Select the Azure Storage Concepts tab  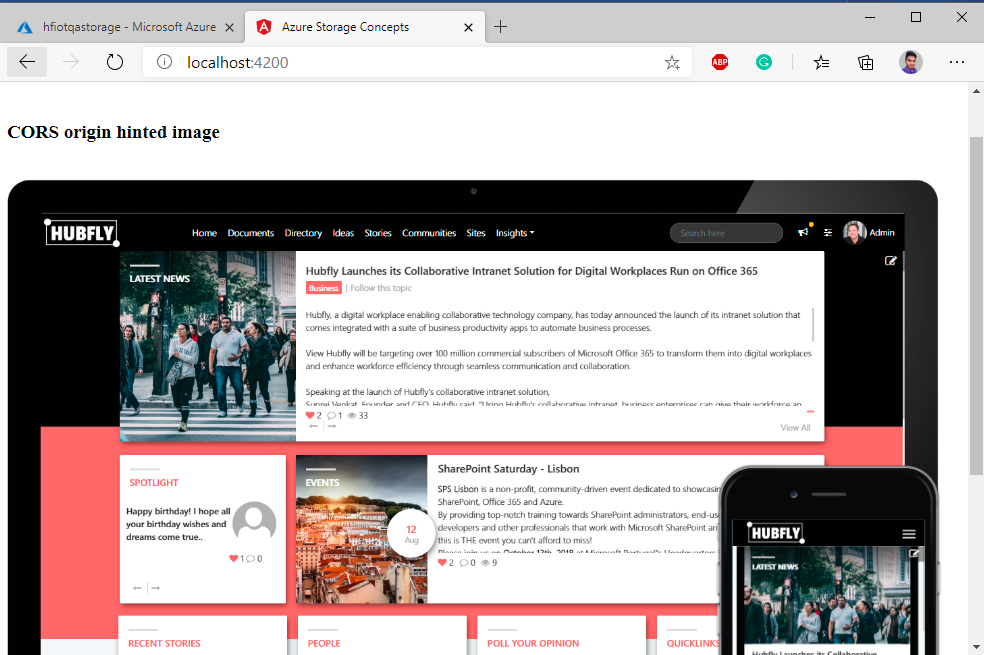coord(365,27)
